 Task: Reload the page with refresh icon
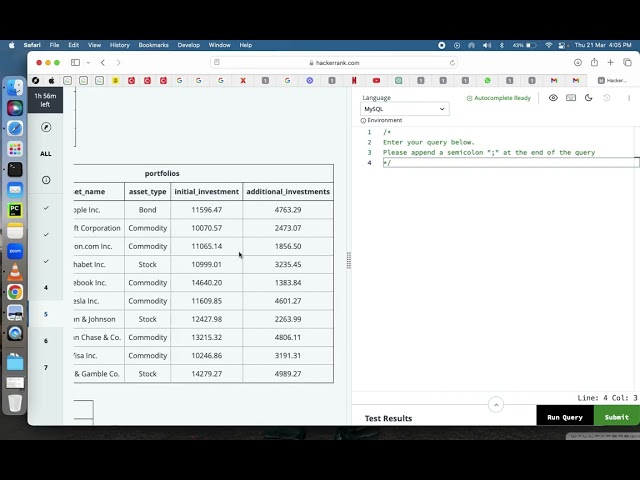coord(452,63)
